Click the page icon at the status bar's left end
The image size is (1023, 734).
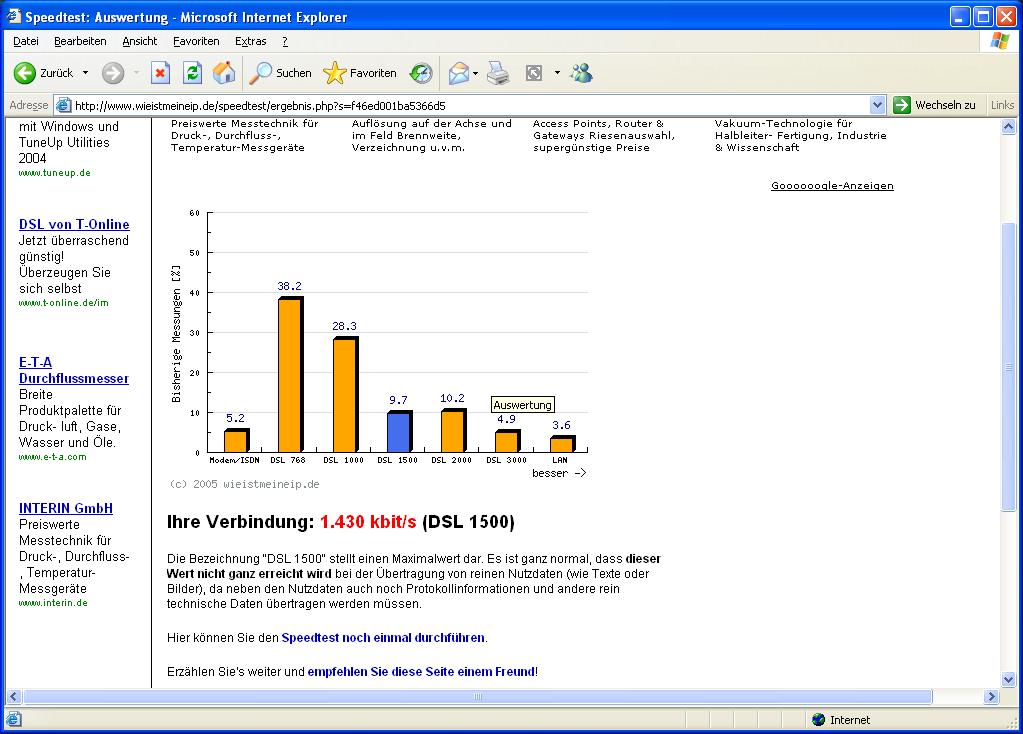click(14, 720)
